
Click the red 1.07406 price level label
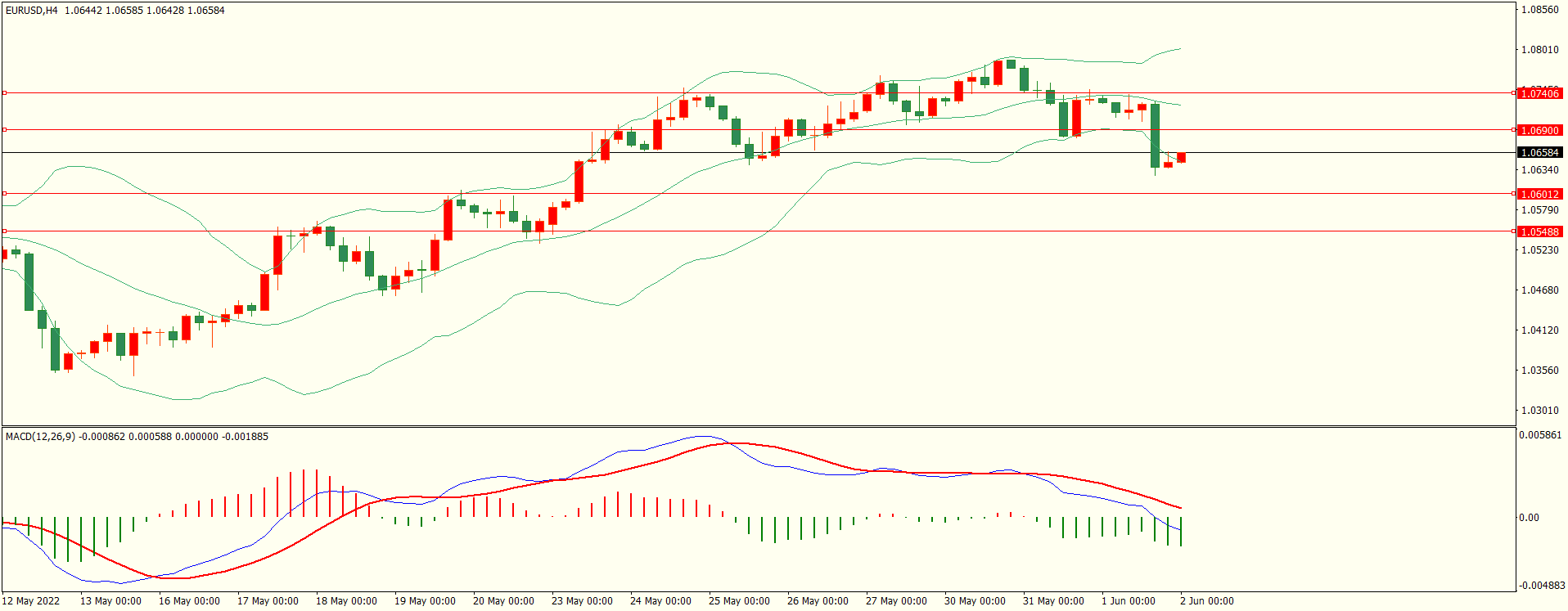coord(1539,94)
